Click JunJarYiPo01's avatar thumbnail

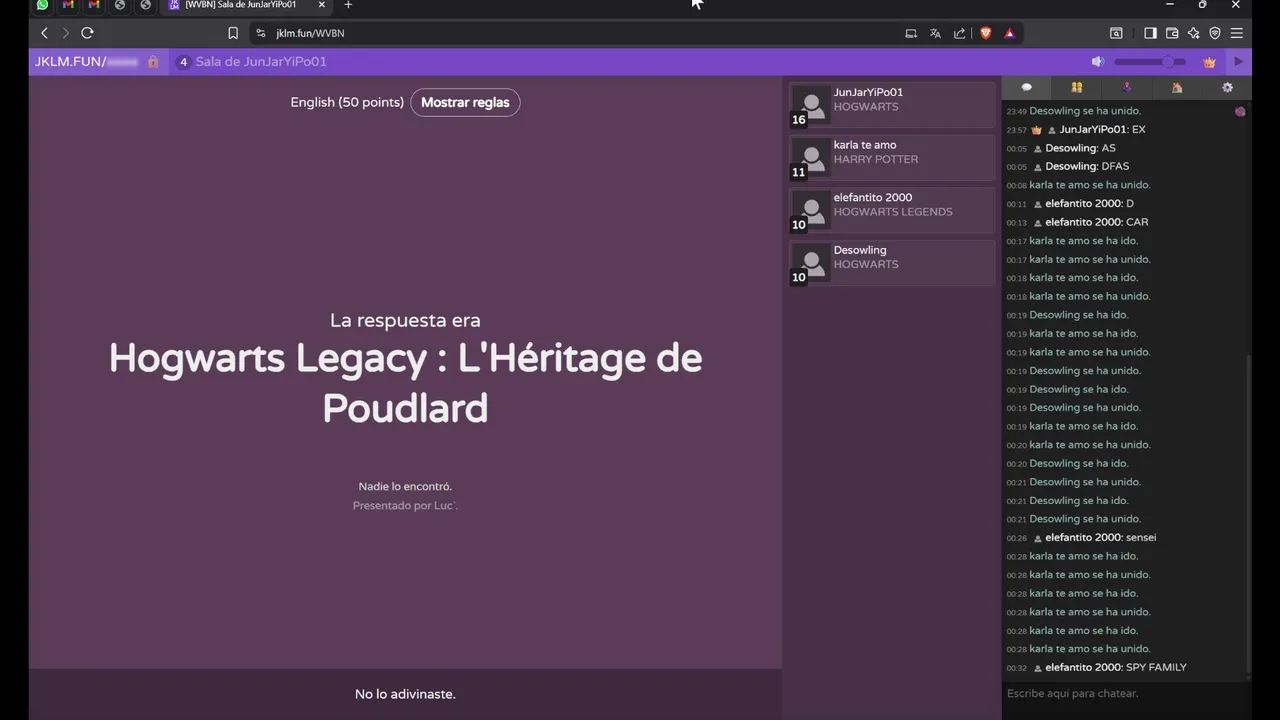pyautogui.click(x=811, y=105)
